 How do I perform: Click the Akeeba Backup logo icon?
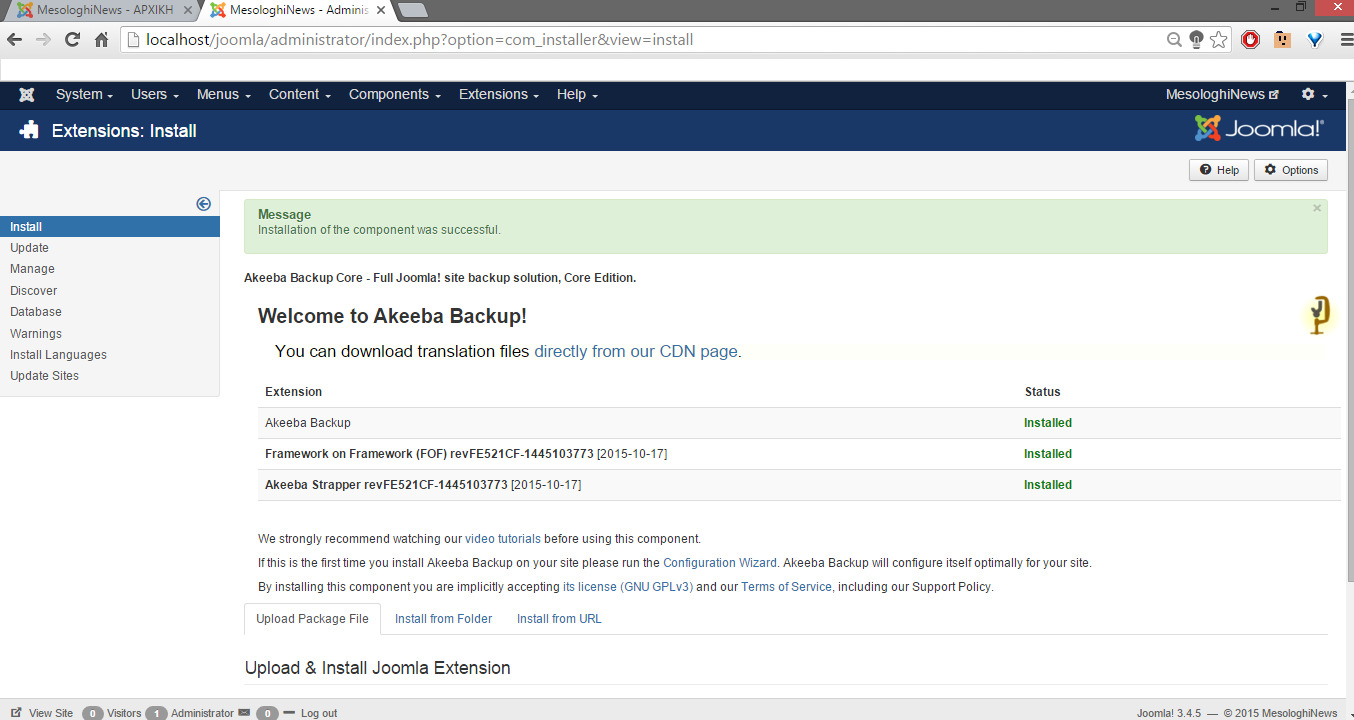click(x=1320, y=315)
